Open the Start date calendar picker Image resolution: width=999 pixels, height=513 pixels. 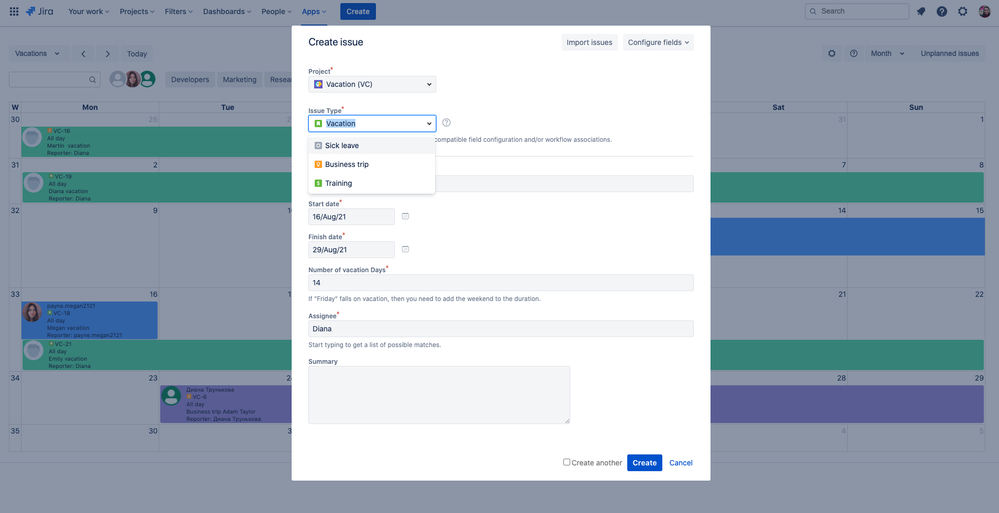405,217
